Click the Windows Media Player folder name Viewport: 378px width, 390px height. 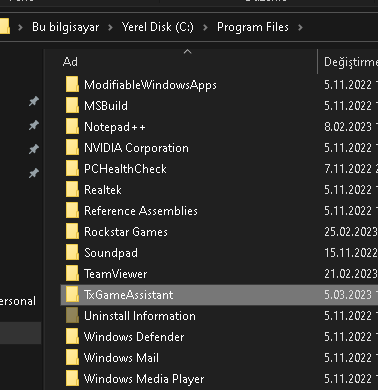[144, 379]
